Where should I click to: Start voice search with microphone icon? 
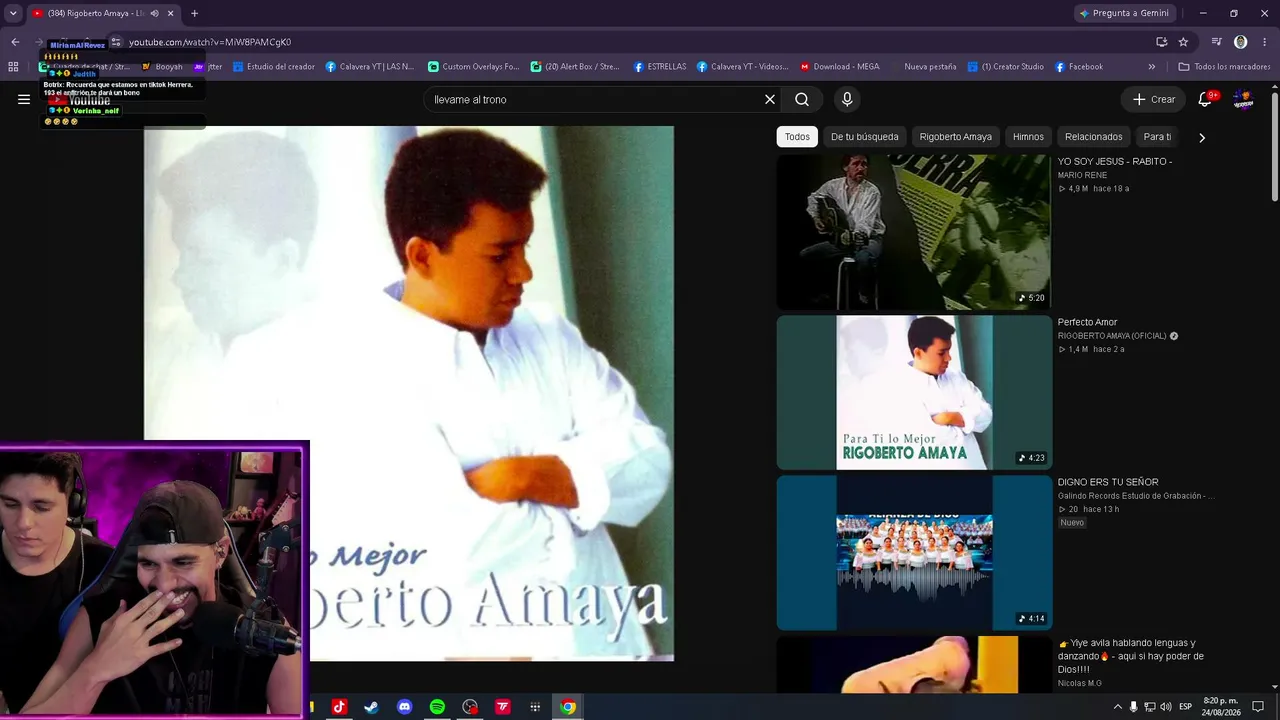pos(847,99)
